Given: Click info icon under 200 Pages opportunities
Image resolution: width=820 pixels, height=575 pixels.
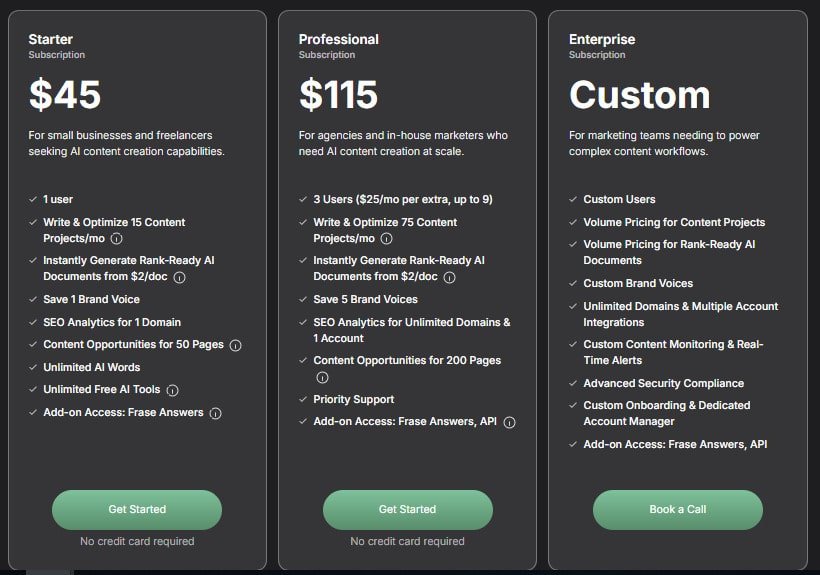Looking at the screenshot, I should (x=322, y=377).
